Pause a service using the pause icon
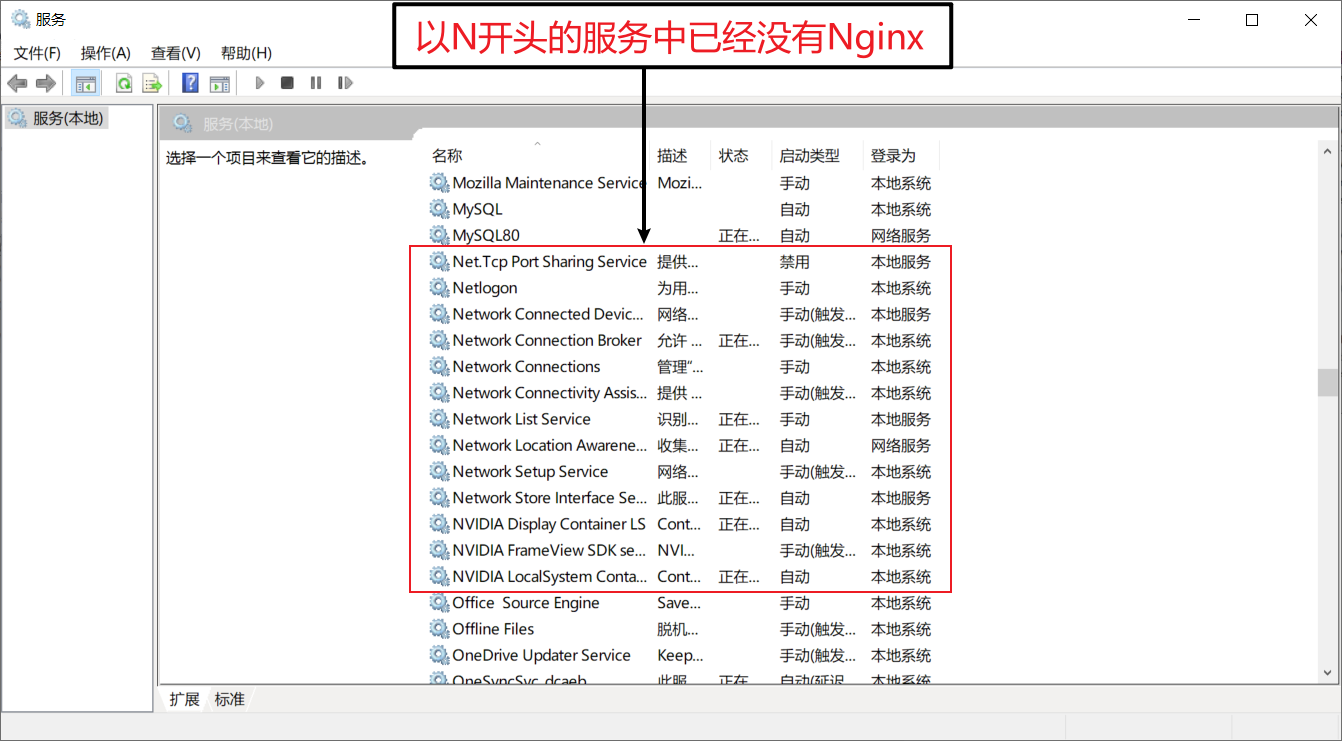Image resolution: width=1342 pixels, height=741 pixels. pyautogui.click(x=315, y=82)
